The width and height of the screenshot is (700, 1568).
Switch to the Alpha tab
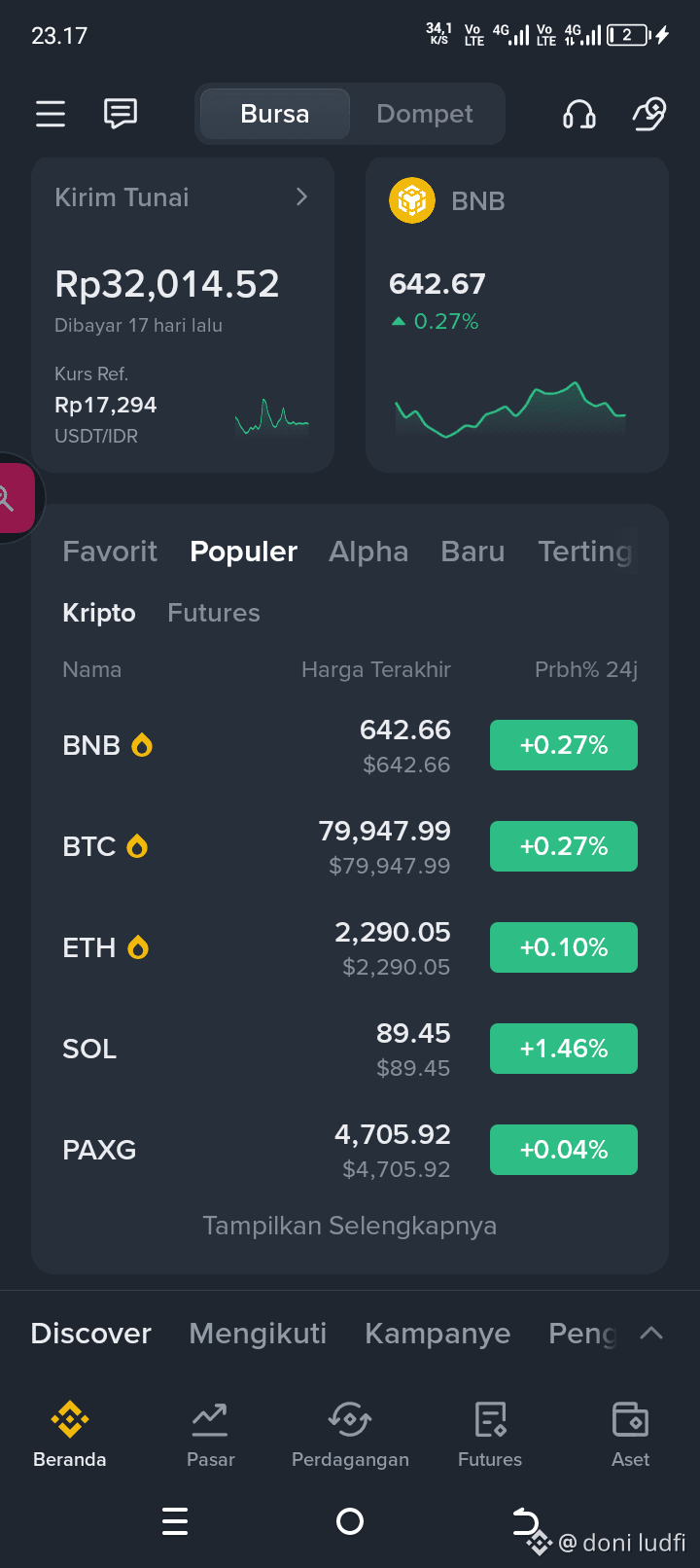(368, 552)
